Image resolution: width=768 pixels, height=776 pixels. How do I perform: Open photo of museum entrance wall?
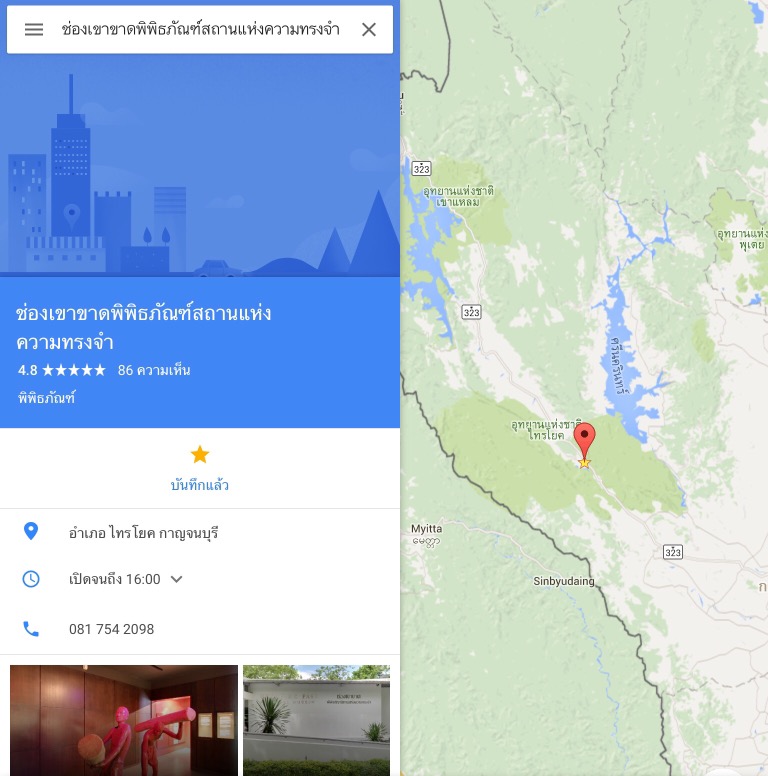pos(317,721)
